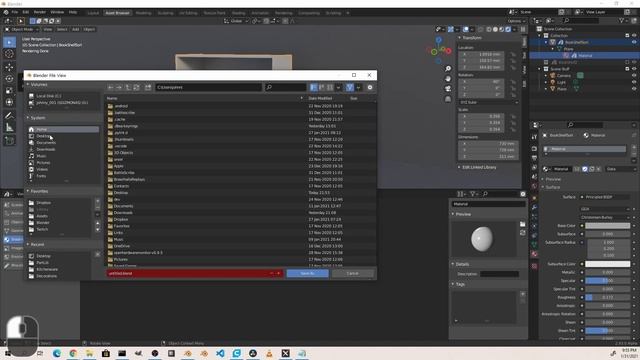Open the Dropbox folder in file list
The image size is (640, 360).
(x=121, y=220)
